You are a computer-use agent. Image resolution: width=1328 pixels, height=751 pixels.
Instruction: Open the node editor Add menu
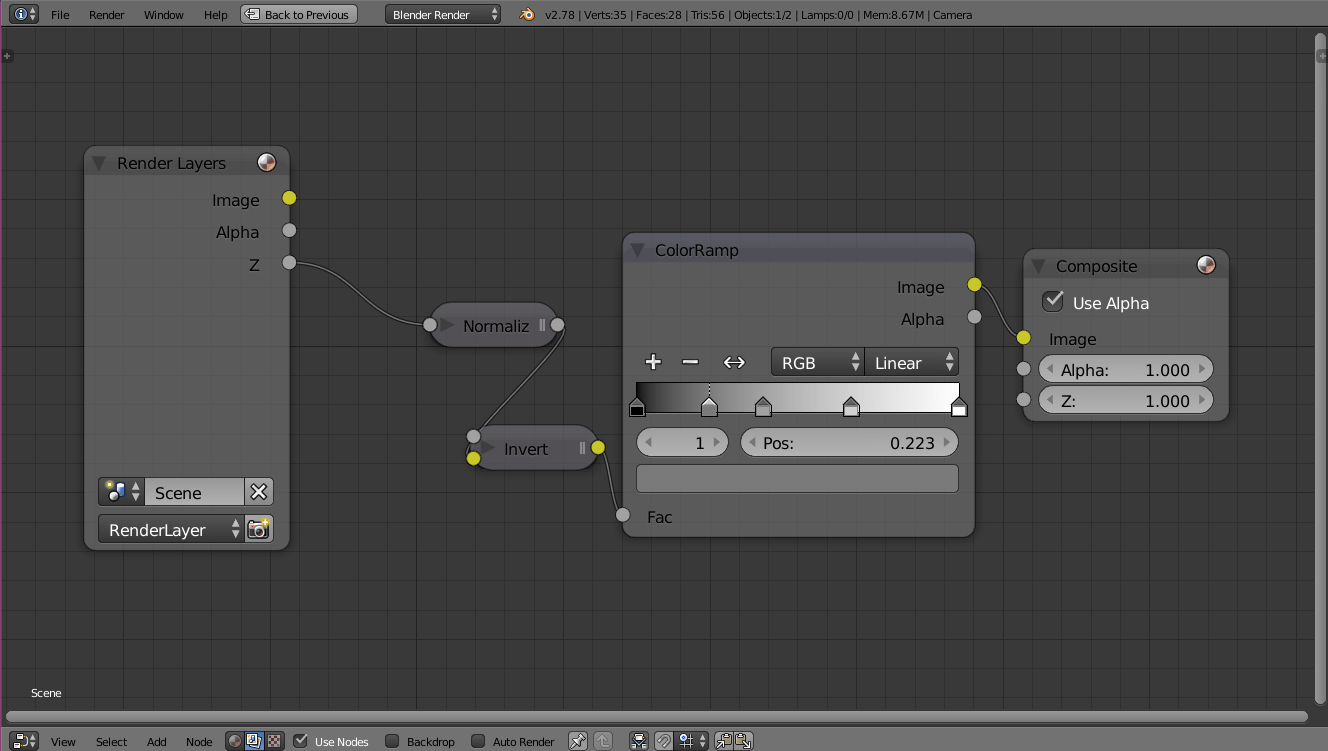[157, 741]
